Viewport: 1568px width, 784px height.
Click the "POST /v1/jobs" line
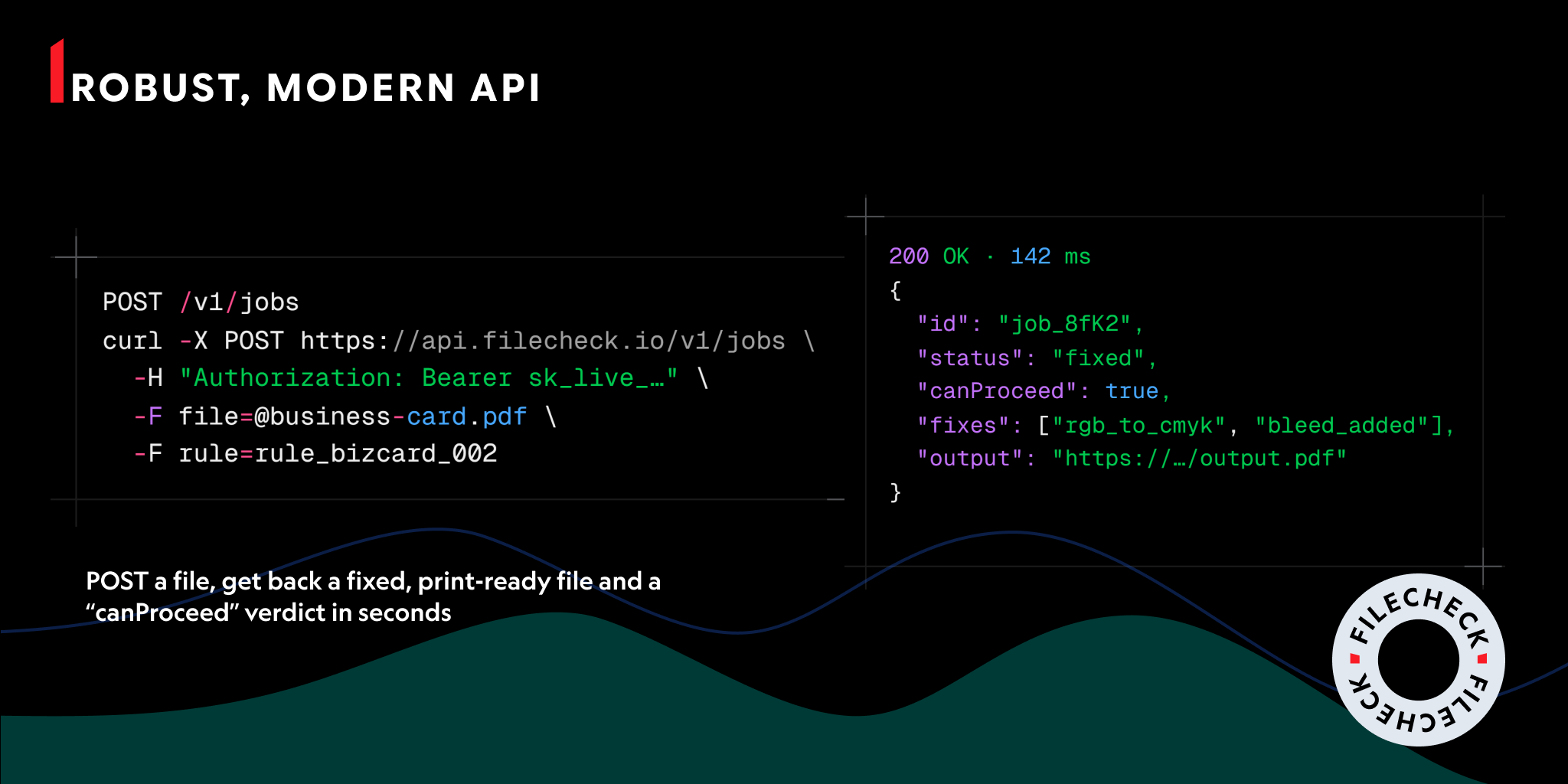[x=201, y=302]
